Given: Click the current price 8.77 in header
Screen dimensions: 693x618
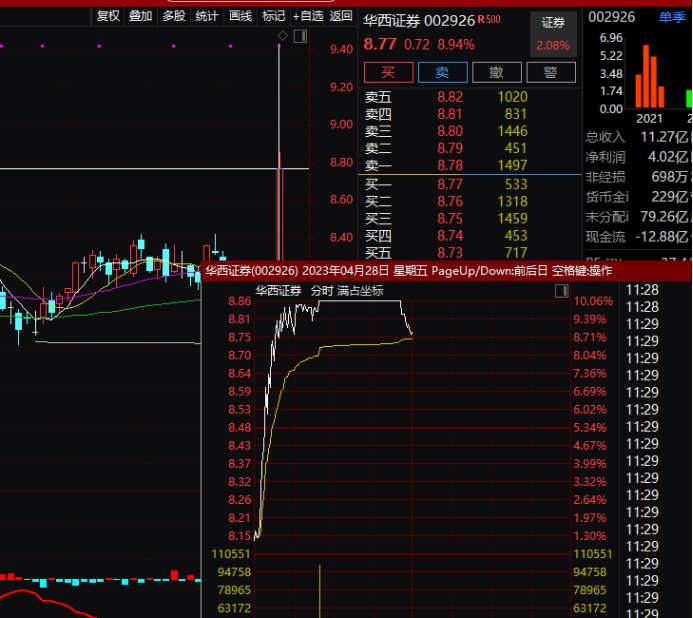Looking at the screenshot, I should (x=380, y=44).
